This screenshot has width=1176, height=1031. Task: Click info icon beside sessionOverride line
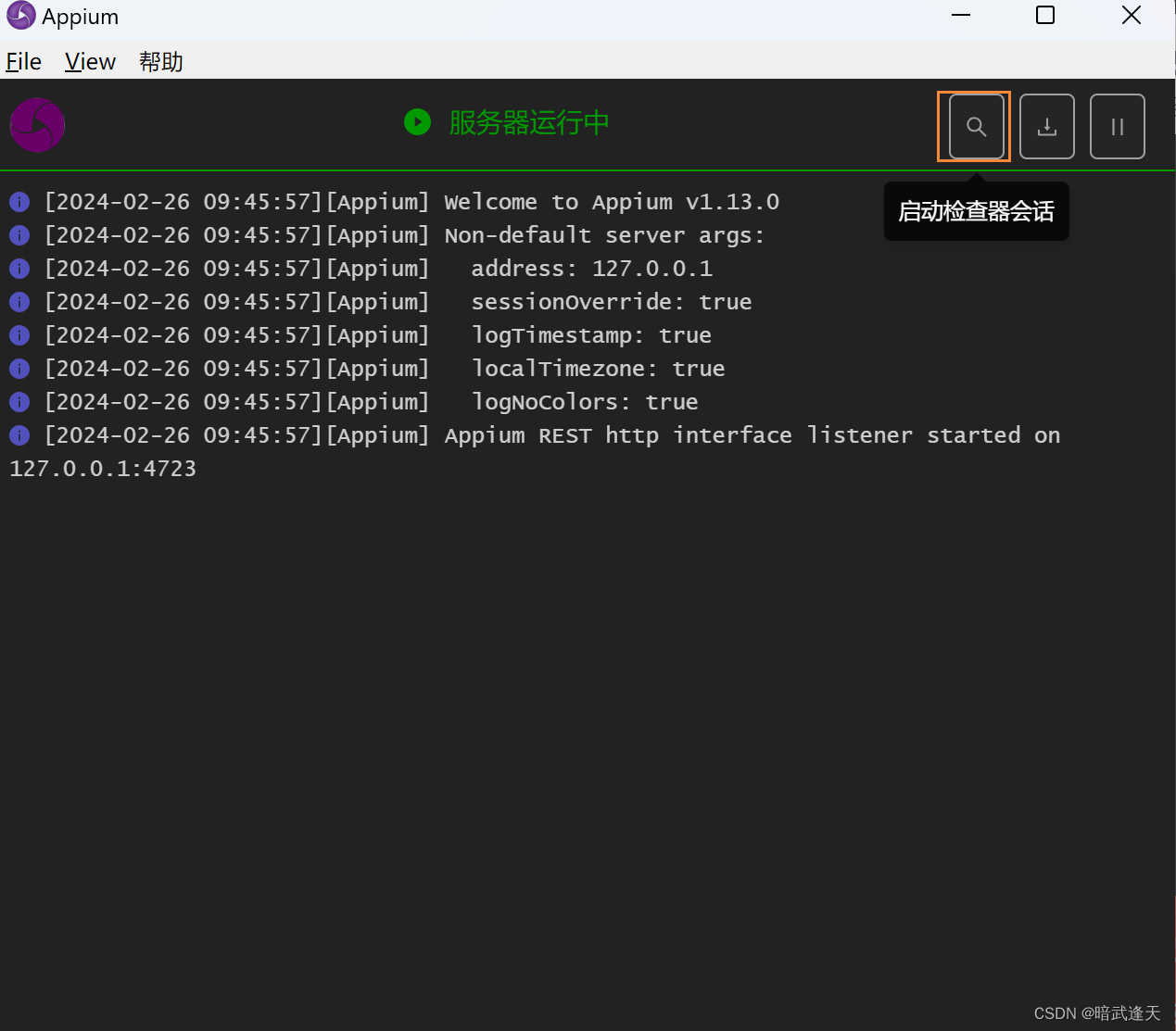pyautogui.click(x=19, y=302)
